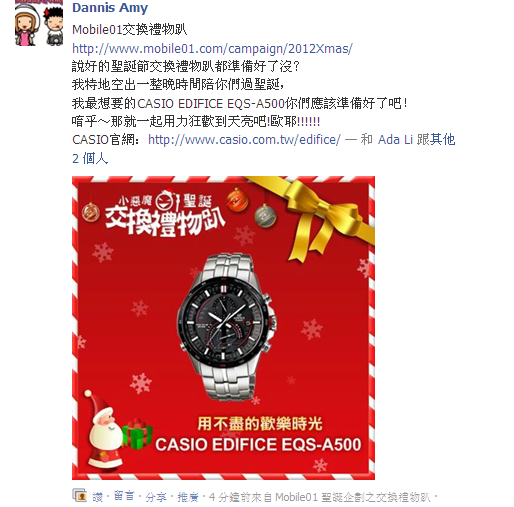Share the post via 分享
The width and height of the screenshot is (514, 507).
coord(156,497)
